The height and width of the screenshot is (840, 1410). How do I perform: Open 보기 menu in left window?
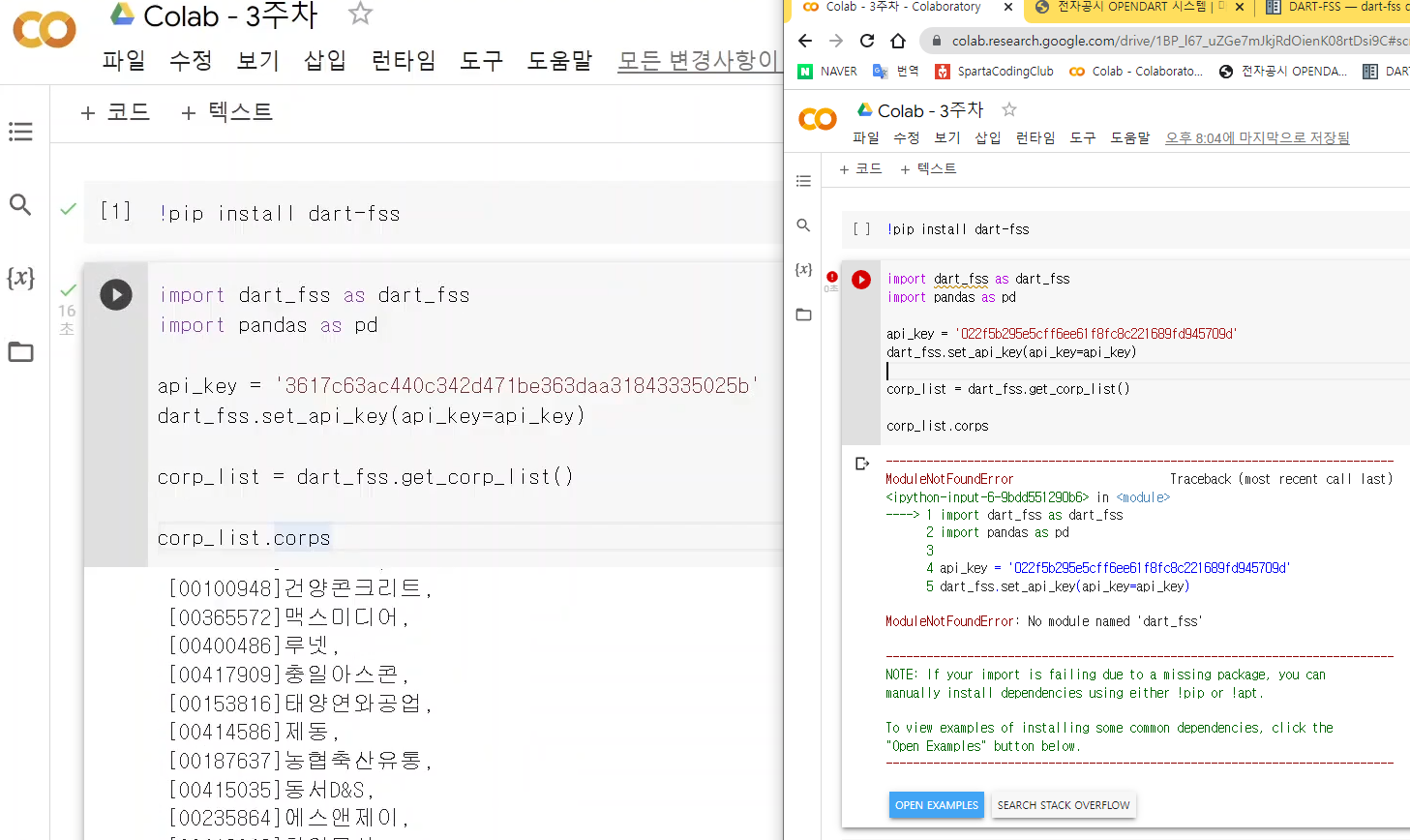258,61
